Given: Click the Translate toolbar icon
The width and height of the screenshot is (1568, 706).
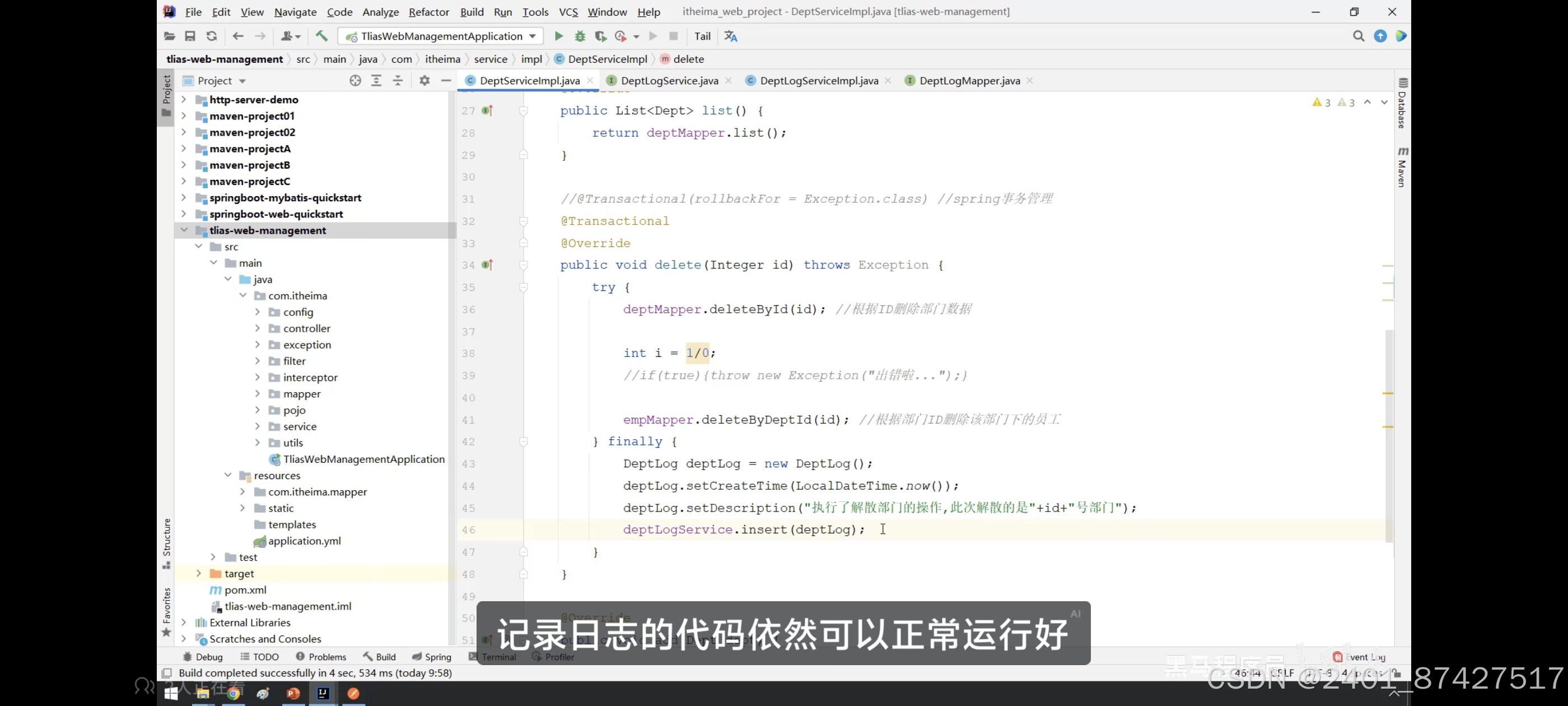Looking at the screenshot, I should coord(730,36).
